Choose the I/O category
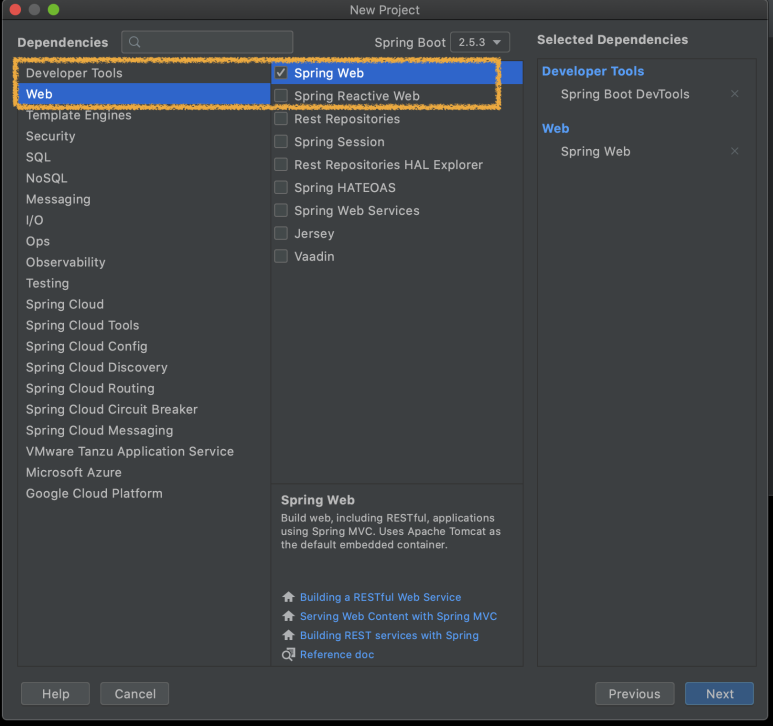 pyautogui.click(x=144, y=220)
